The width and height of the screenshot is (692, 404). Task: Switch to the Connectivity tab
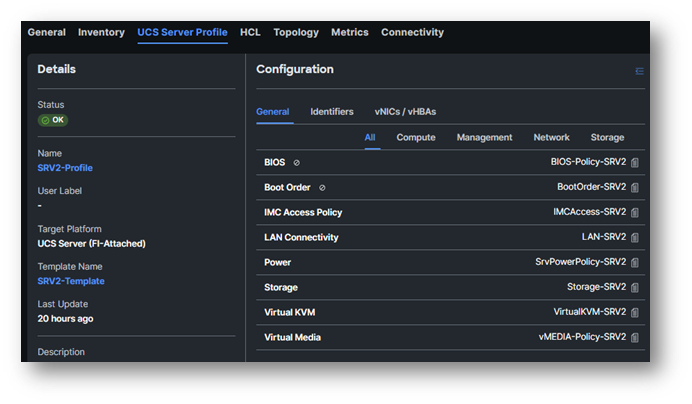pos(412,32)
